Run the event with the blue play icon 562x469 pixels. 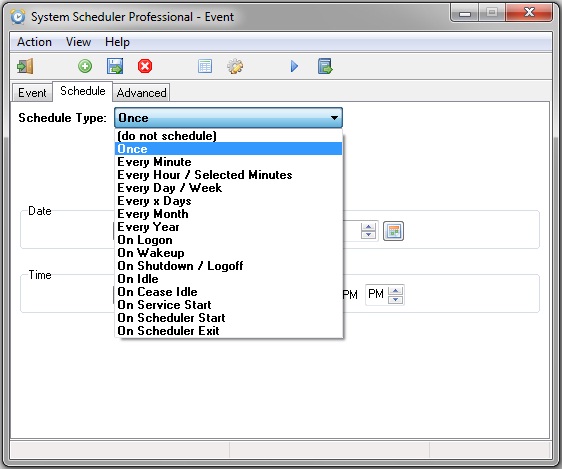pos(294,66)
